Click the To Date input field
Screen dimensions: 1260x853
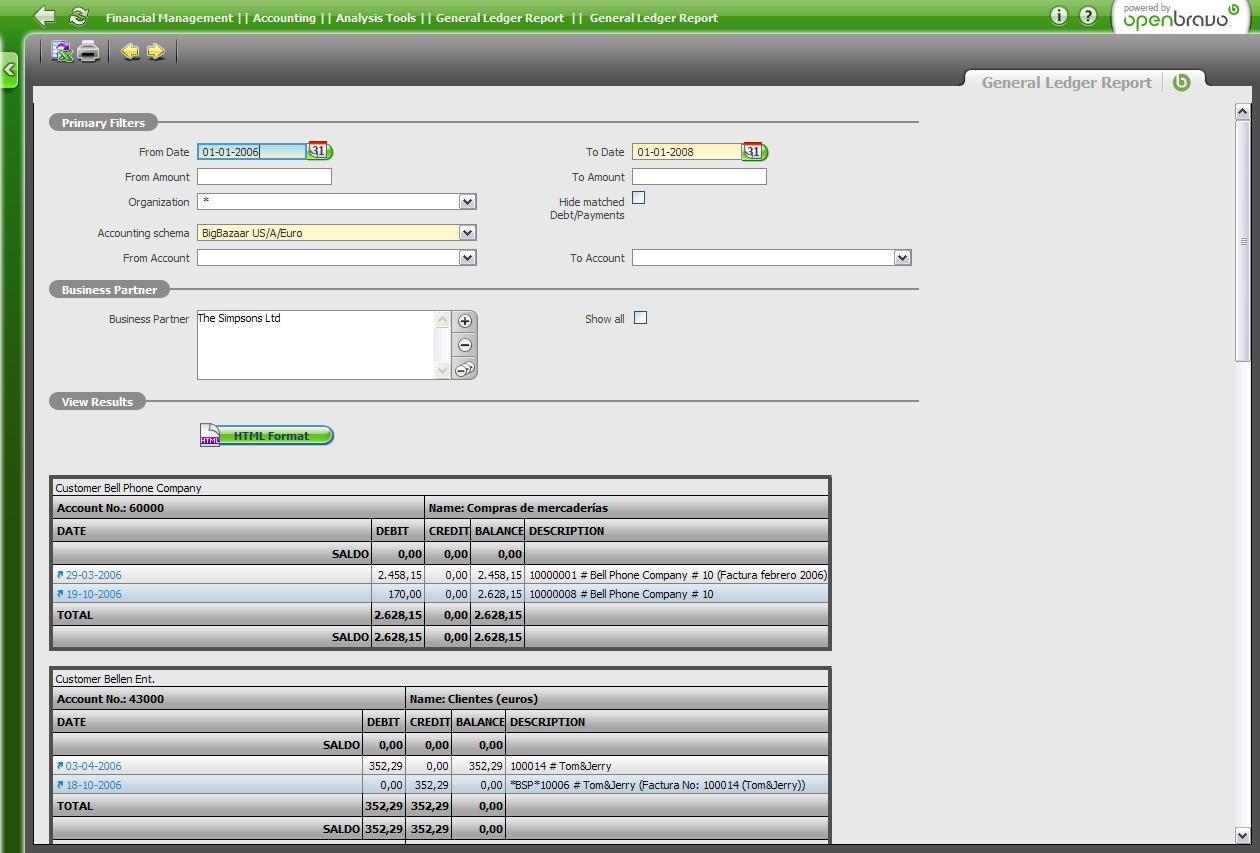[x=687, y=152]
